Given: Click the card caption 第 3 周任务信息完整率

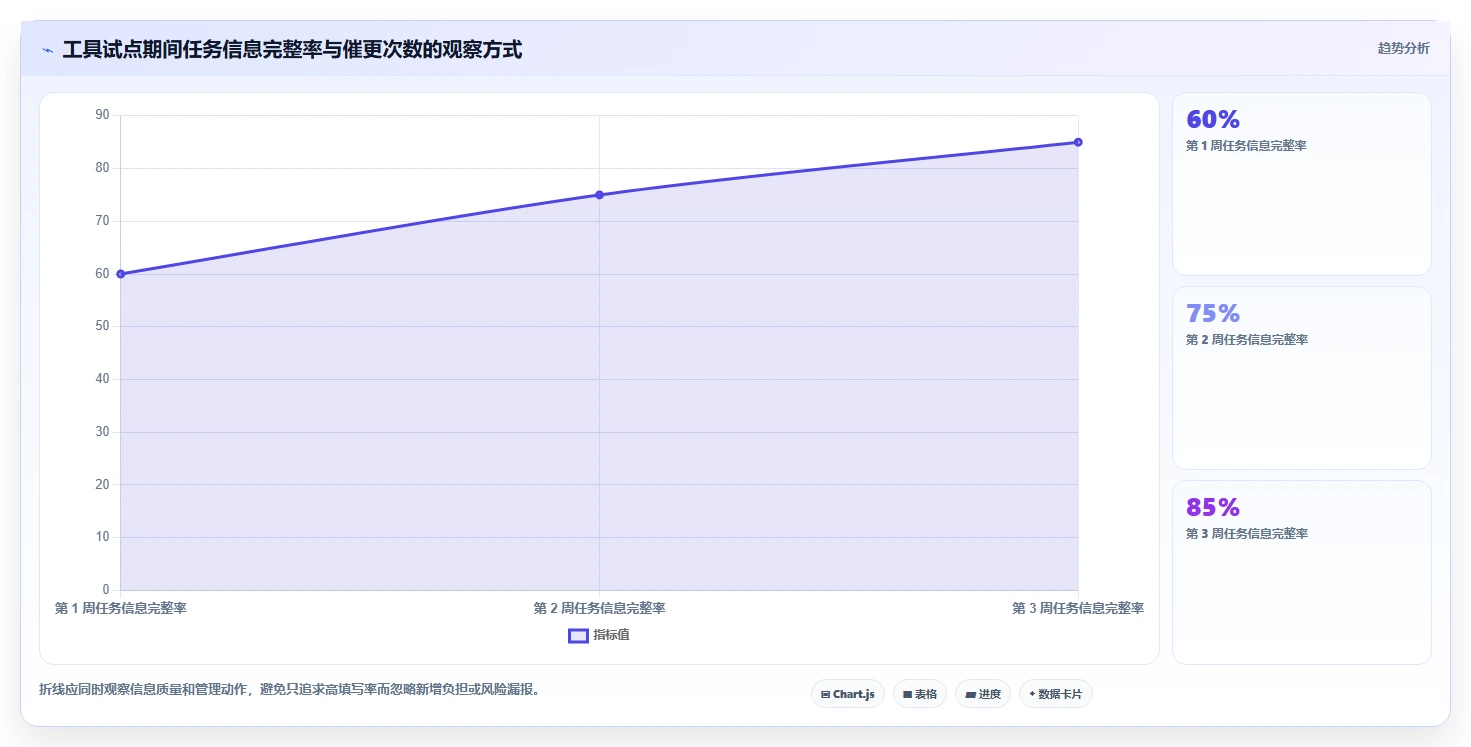Looking at the screenshot, I should pyautogui.click(x=1246, y=534).
